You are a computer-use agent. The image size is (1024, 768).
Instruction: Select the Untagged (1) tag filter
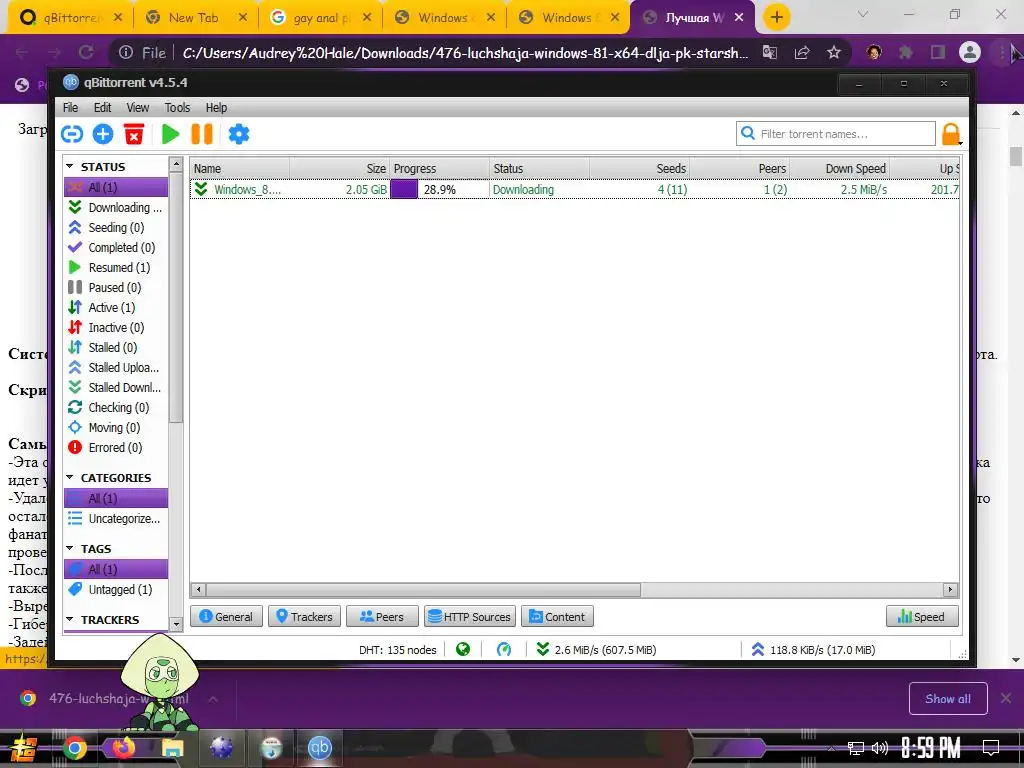[116, 589]
